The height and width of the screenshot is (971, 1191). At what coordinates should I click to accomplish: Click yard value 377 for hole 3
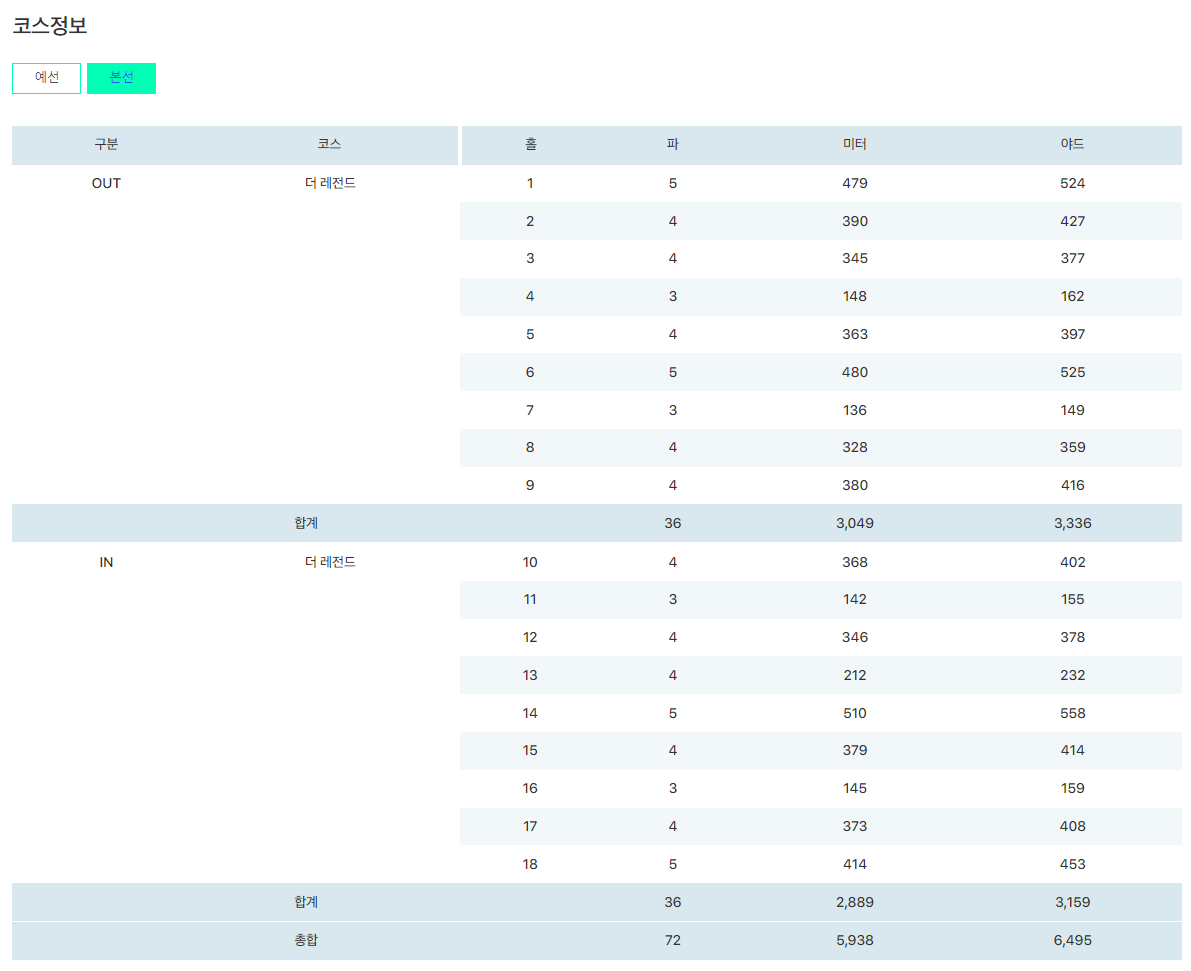pyautogui.click(x=1073, y=258)
